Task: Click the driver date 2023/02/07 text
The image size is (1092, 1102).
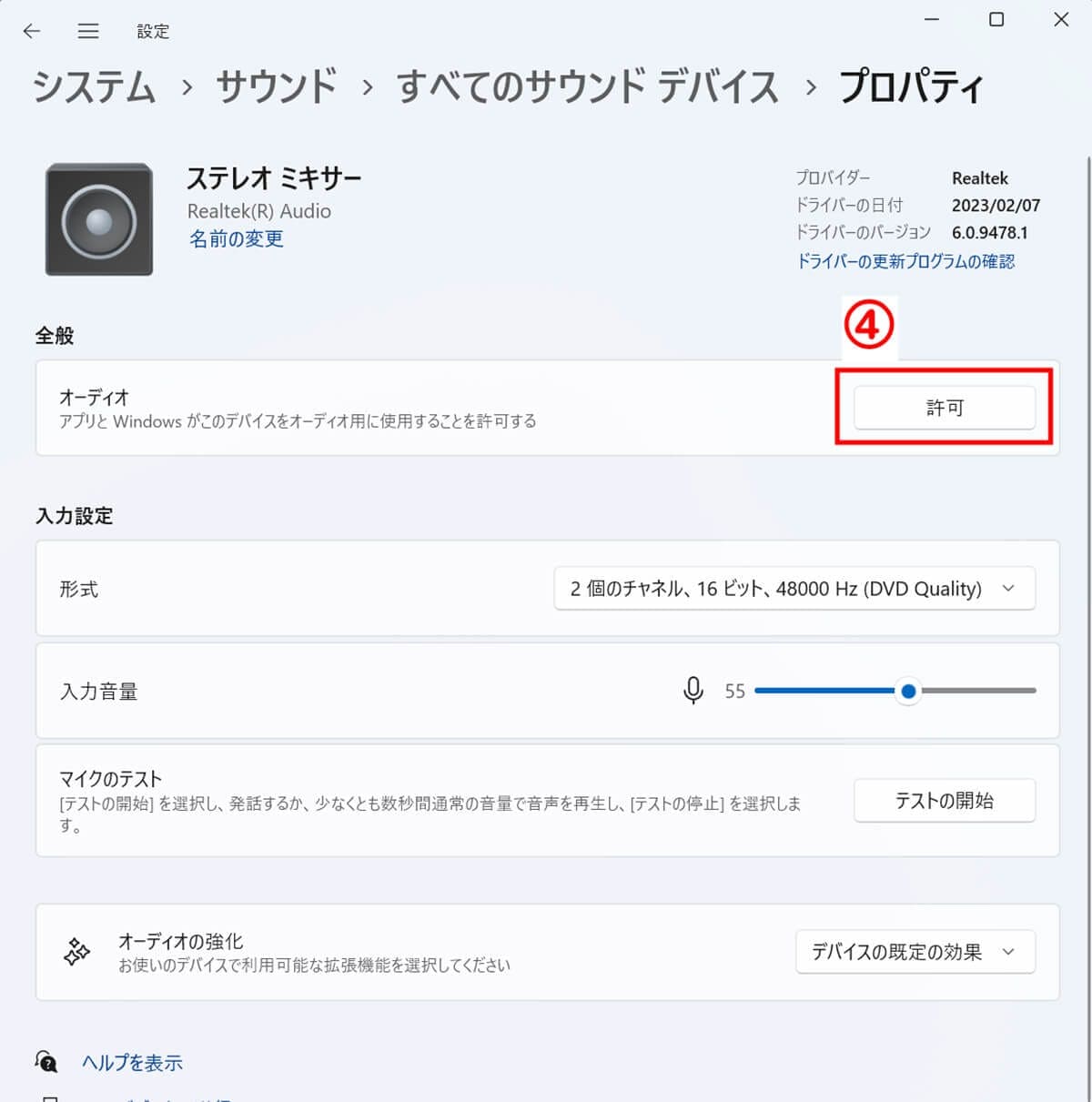Action: click(996, 206)
